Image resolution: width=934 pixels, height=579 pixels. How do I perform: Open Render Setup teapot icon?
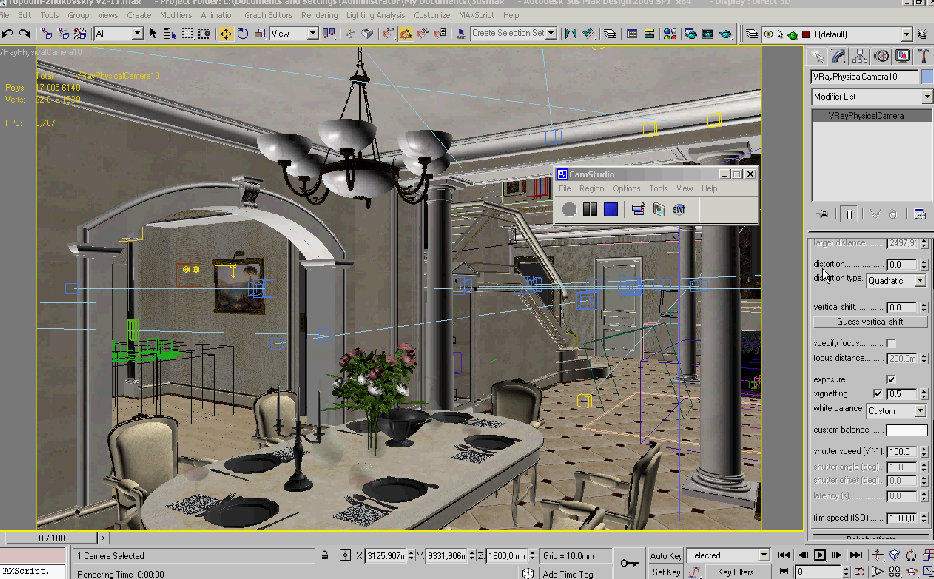click(690, 34)
